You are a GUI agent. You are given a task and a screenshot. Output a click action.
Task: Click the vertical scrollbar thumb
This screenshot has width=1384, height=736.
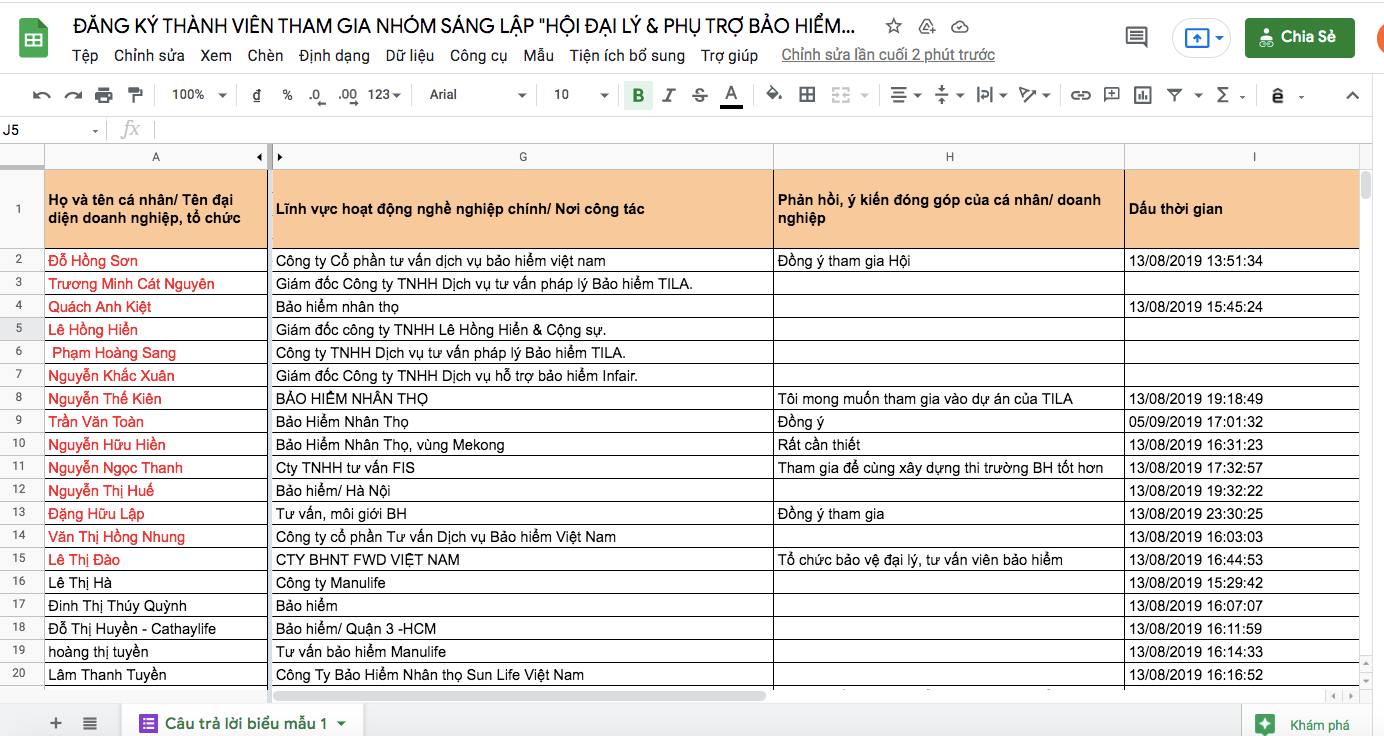click(1367, 186)
